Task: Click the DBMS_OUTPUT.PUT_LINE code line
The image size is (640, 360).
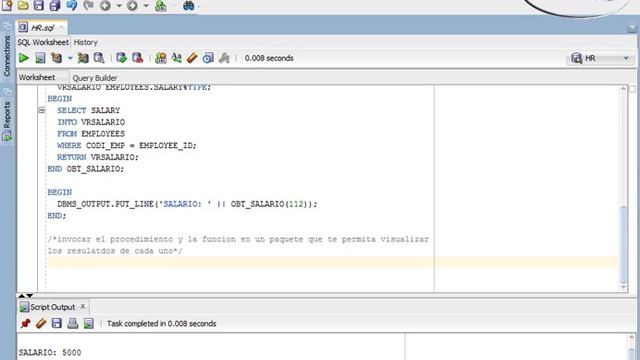Action: (x=187, y=204)
